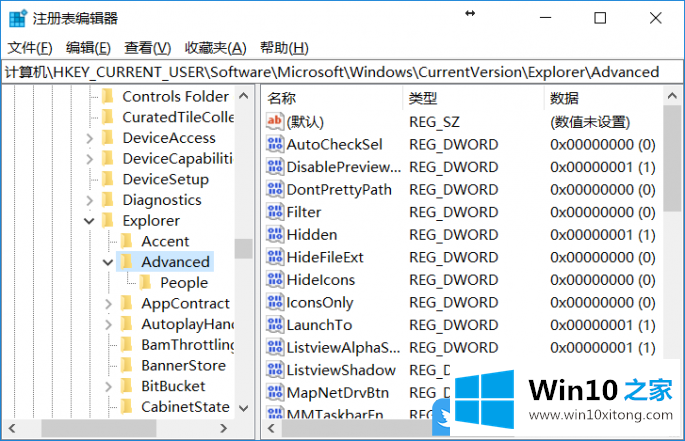
Task: Select the IconsOnly DWORD icon
Action: pos(274,302)
